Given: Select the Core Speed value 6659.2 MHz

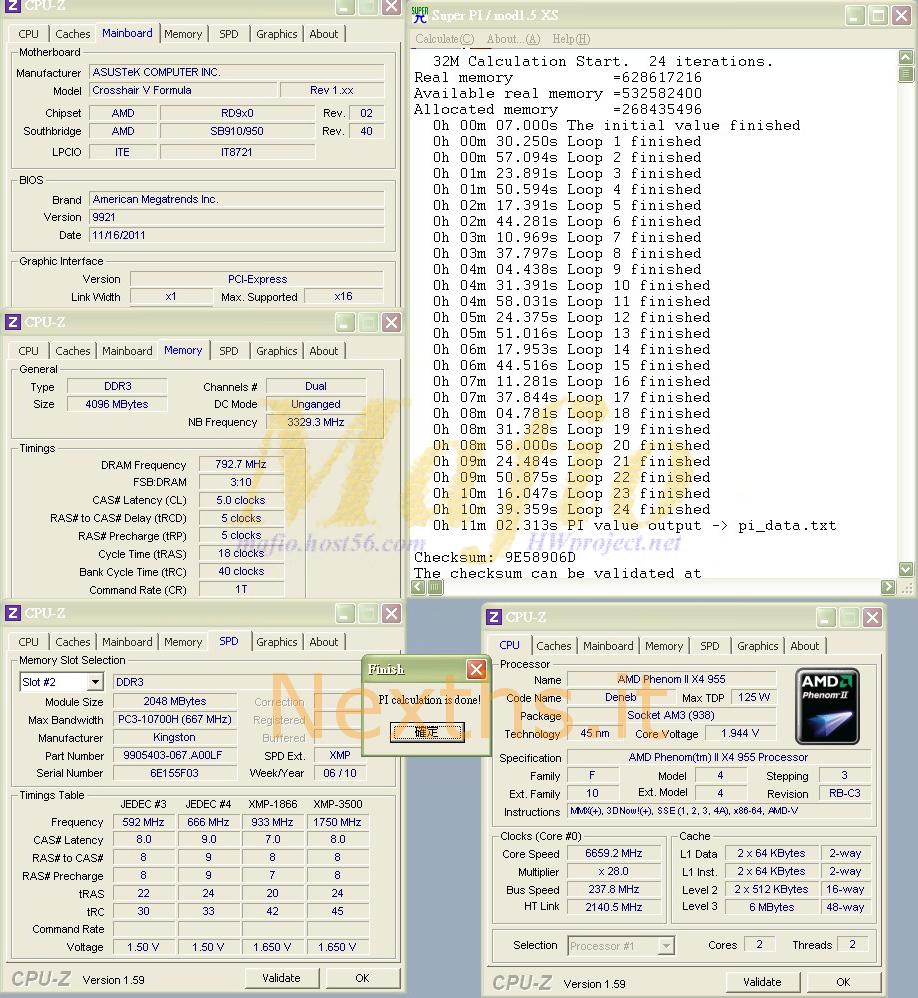Looking at the screenshot, I should pyautogui.click(x=614, y=854).
